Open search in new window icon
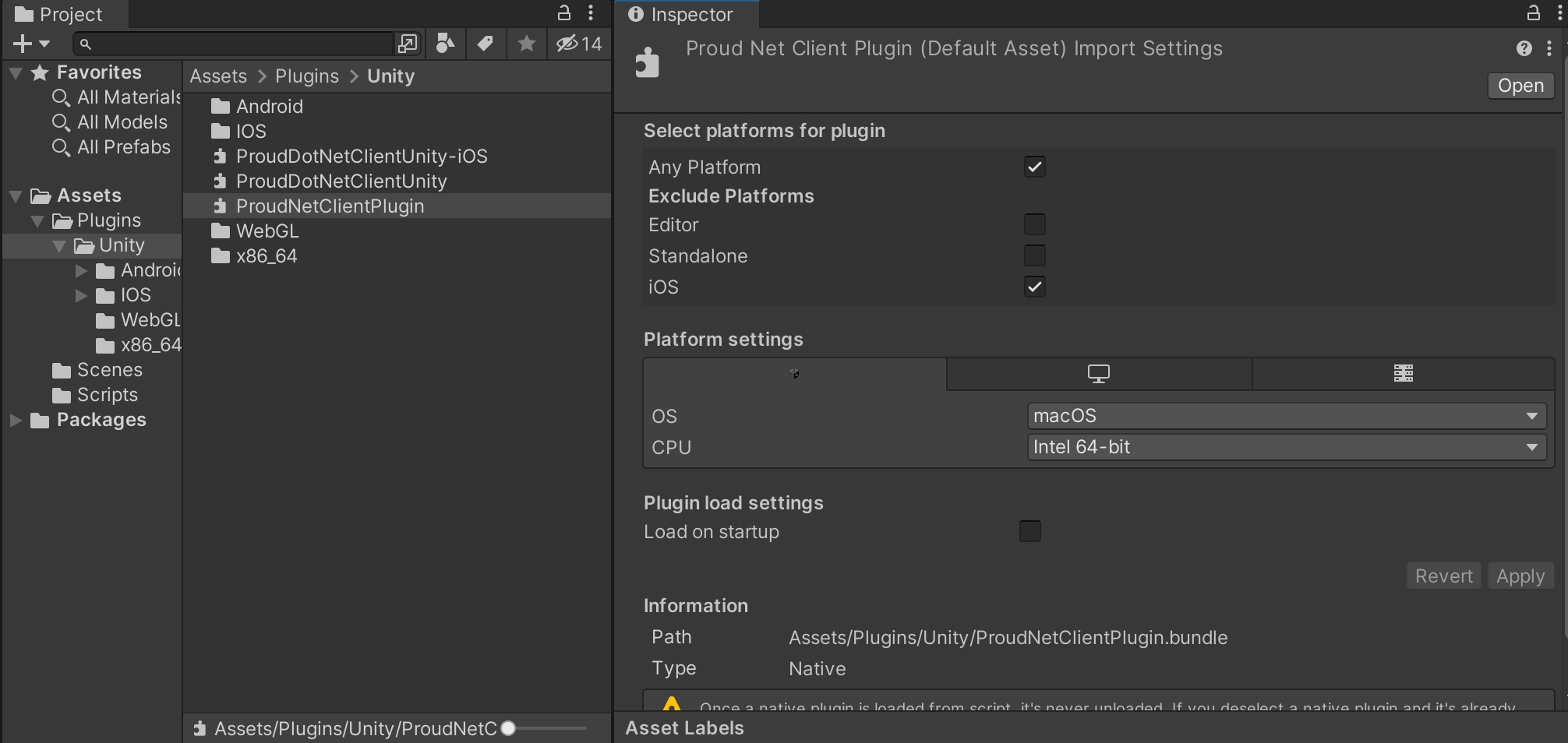Viewport: 1568px width, 743px height. coord(407,44)
